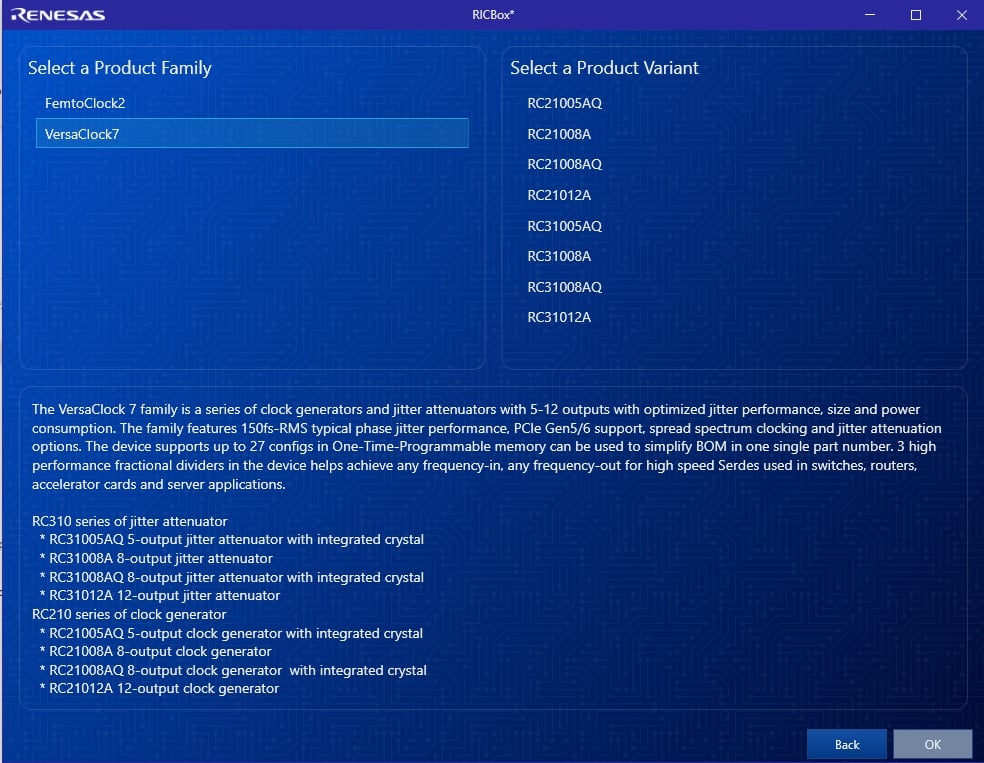Select the RC31012A variant
Screen dimensions: 984x763
coord(559,317)
